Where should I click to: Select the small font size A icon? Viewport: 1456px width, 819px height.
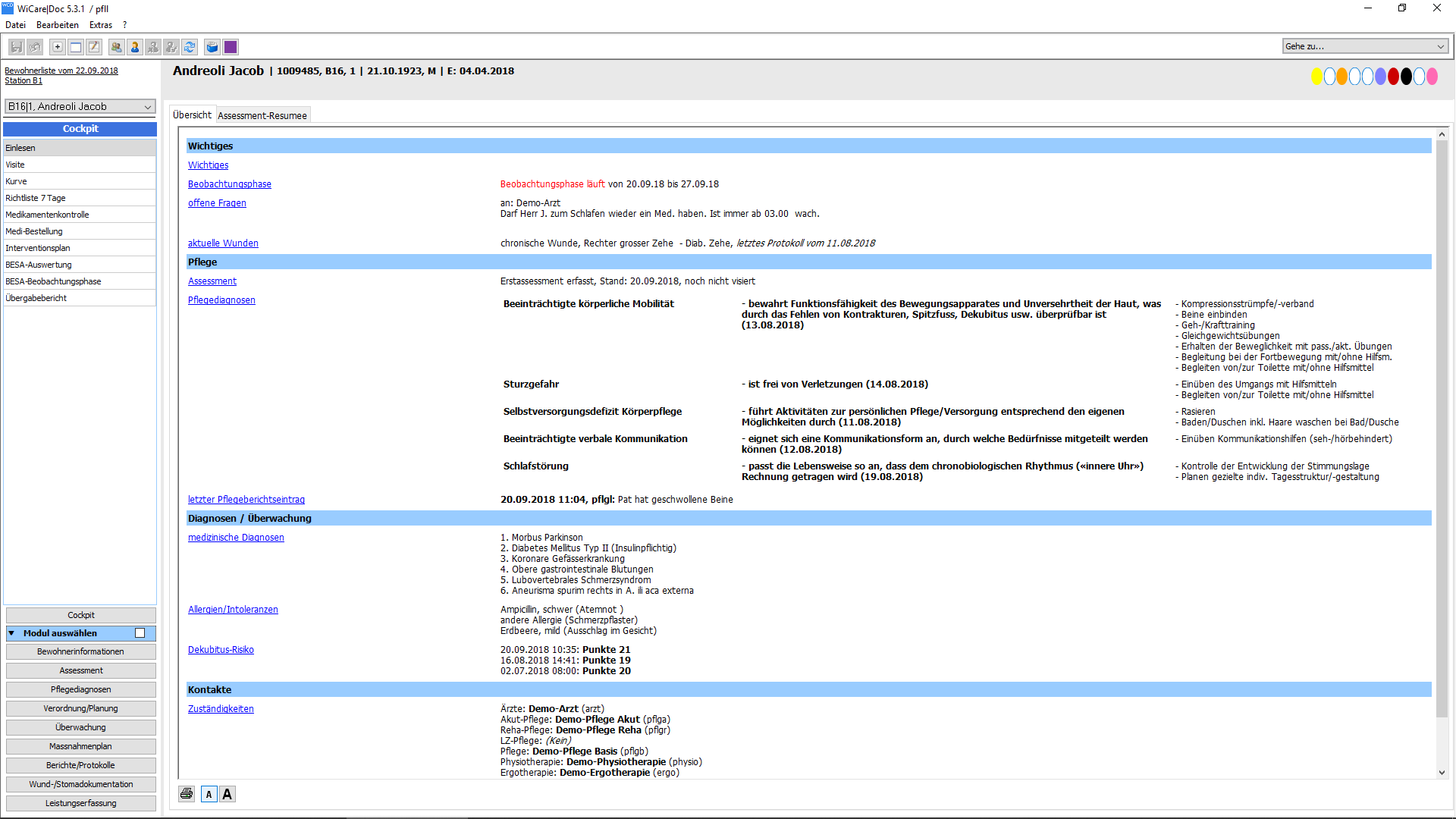(209, 794)
